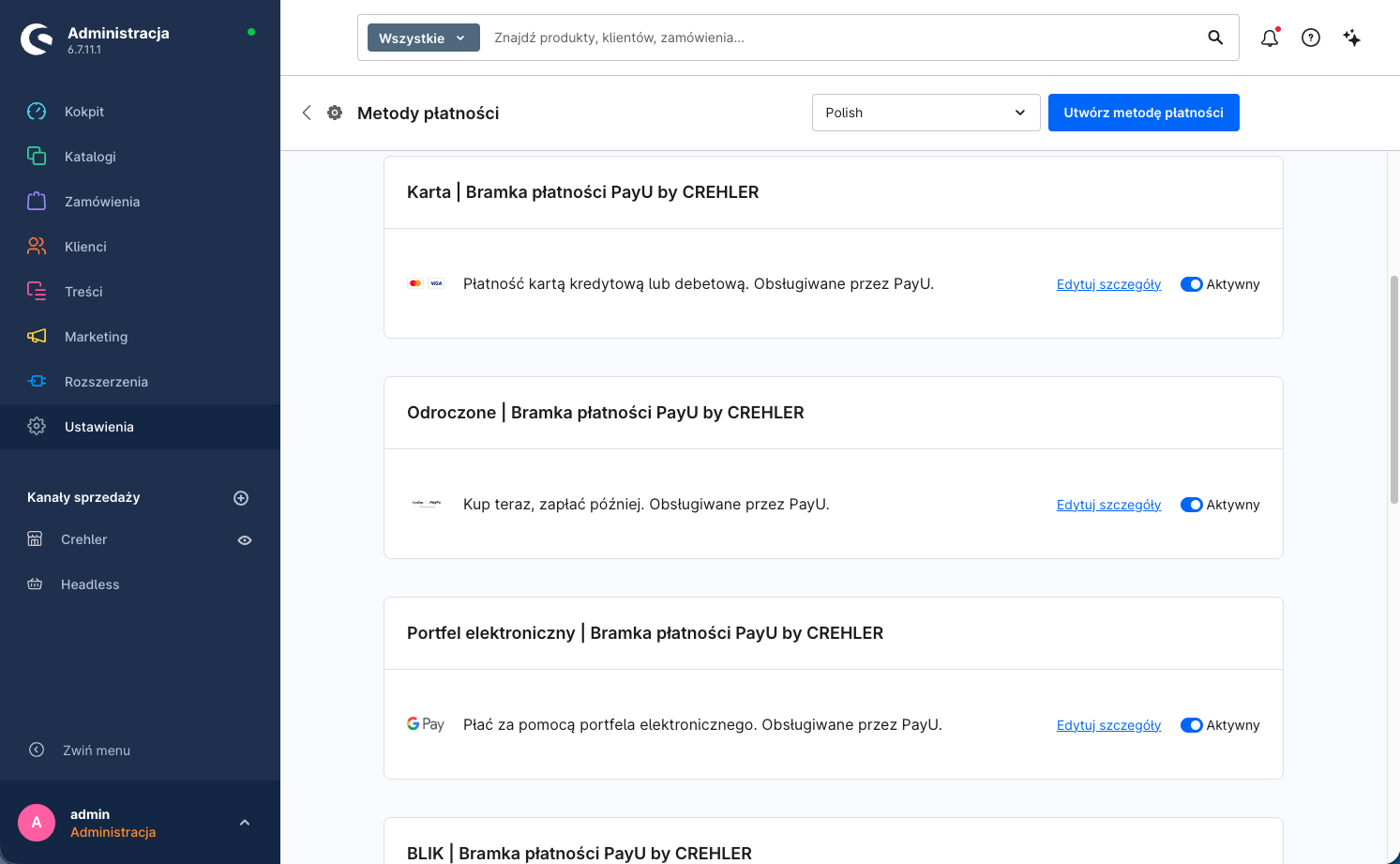
Task: Click Portfel elektroniczny card heading
Action: click(x=645, y=633)
